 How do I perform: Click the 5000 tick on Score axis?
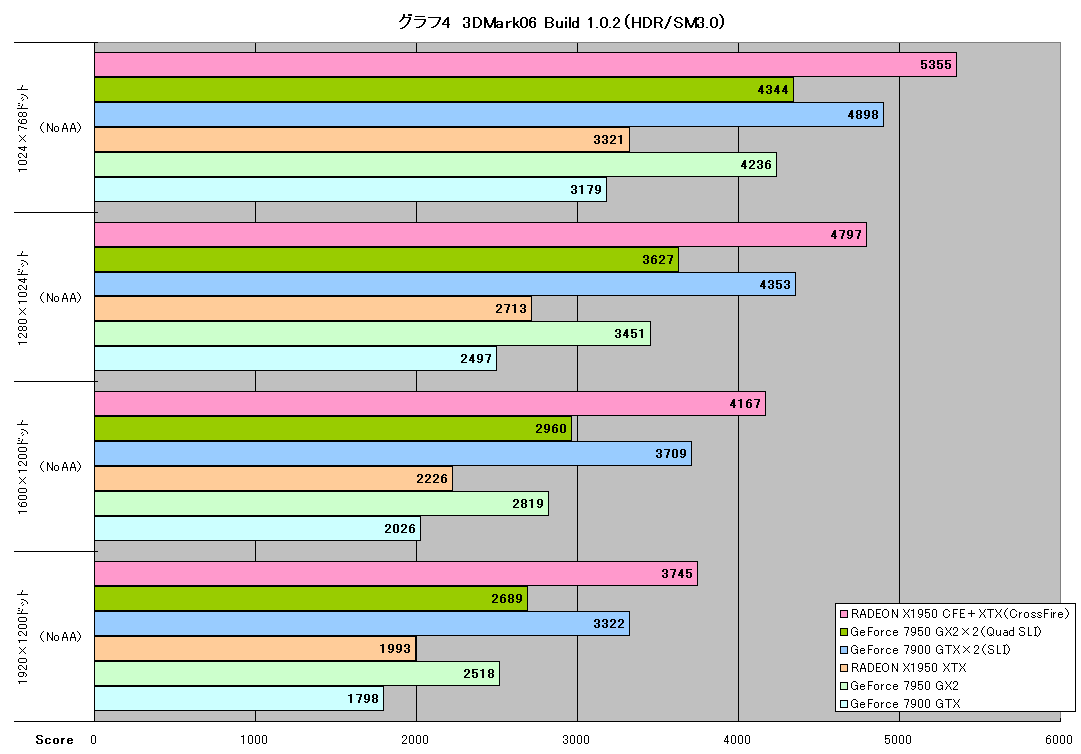pyautogui.click(x=898, y=740)
